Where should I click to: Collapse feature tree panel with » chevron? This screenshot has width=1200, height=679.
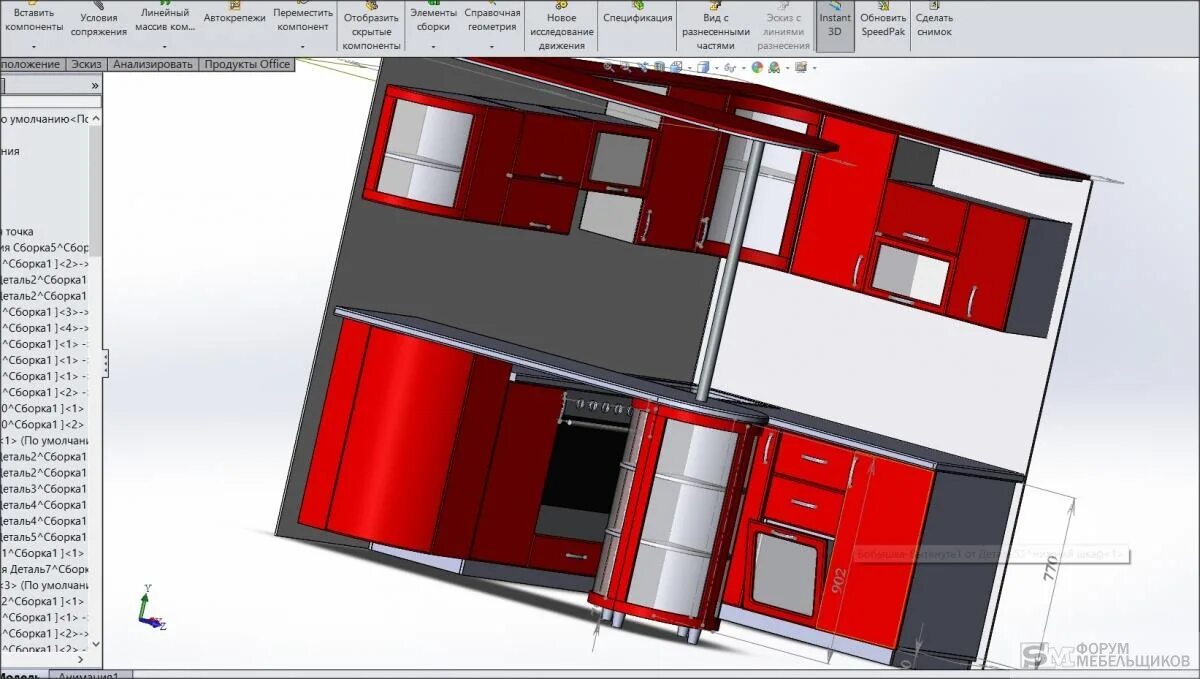(95, 86)
